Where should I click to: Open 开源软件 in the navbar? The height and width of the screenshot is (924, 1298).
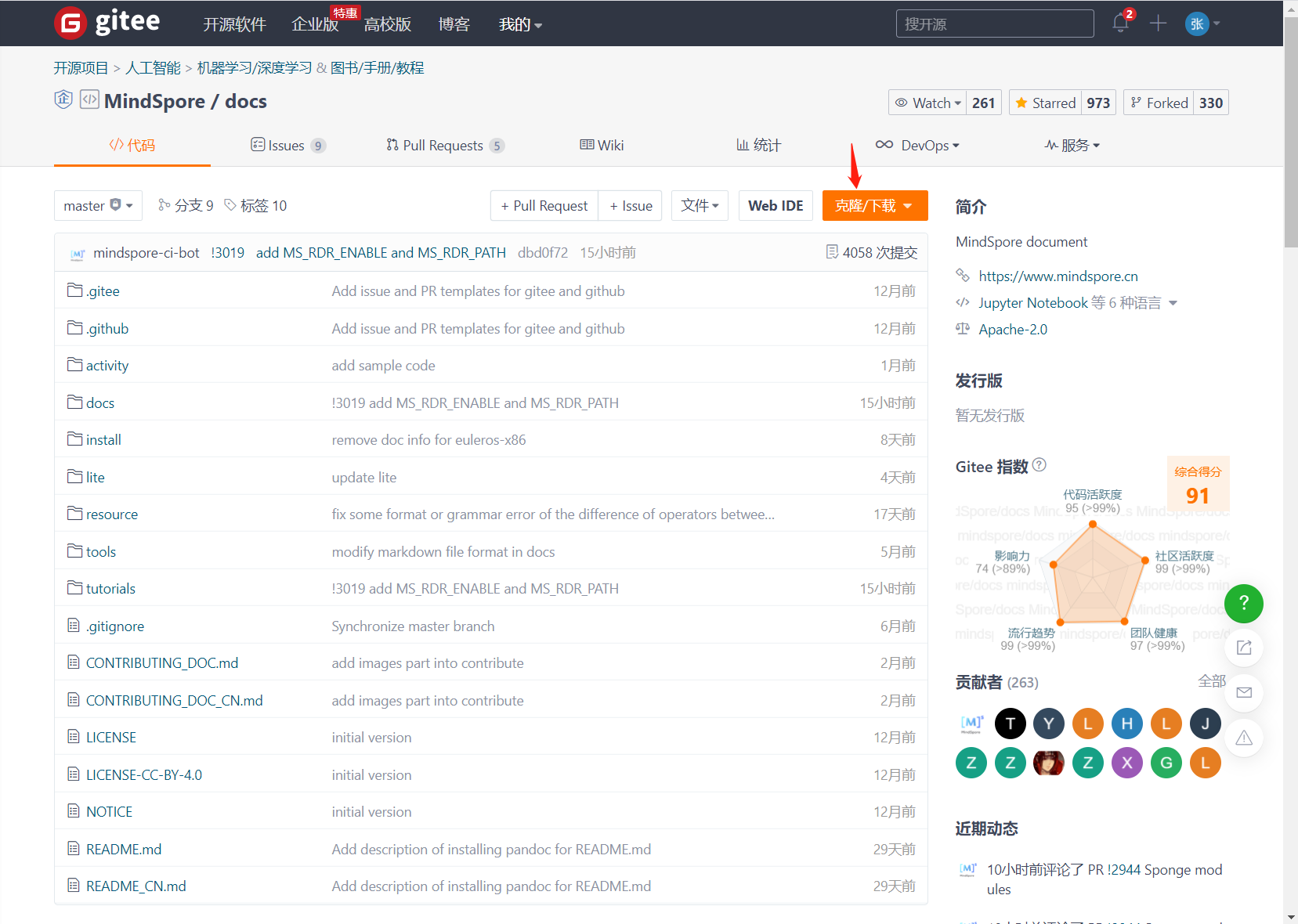tap(235, 24)
